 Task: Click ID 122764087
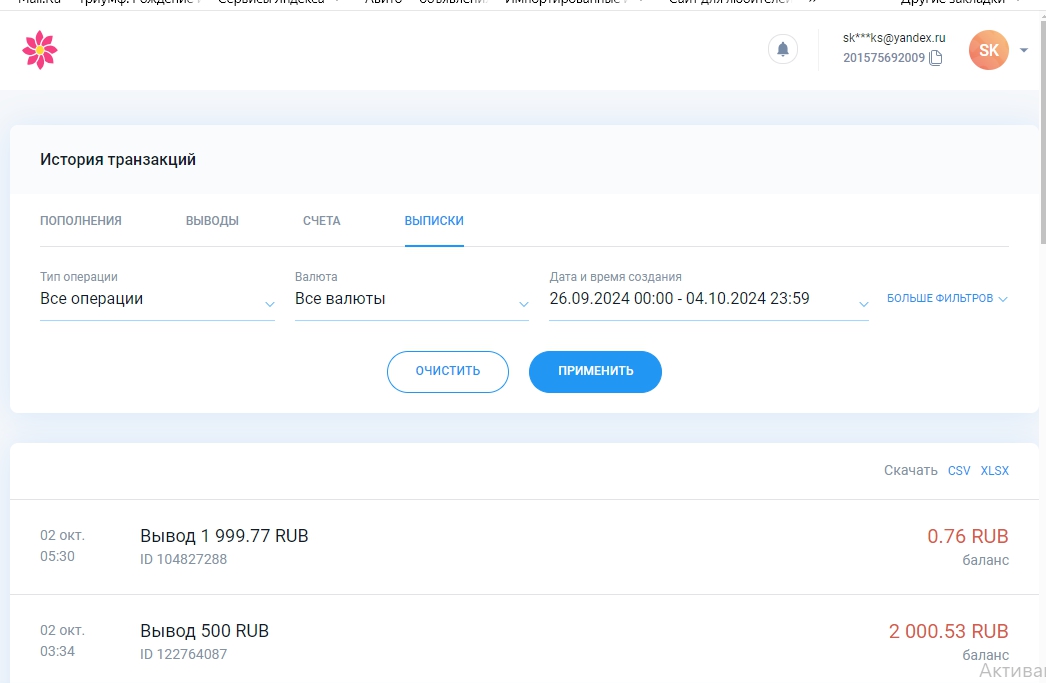[x=183, y=654]
